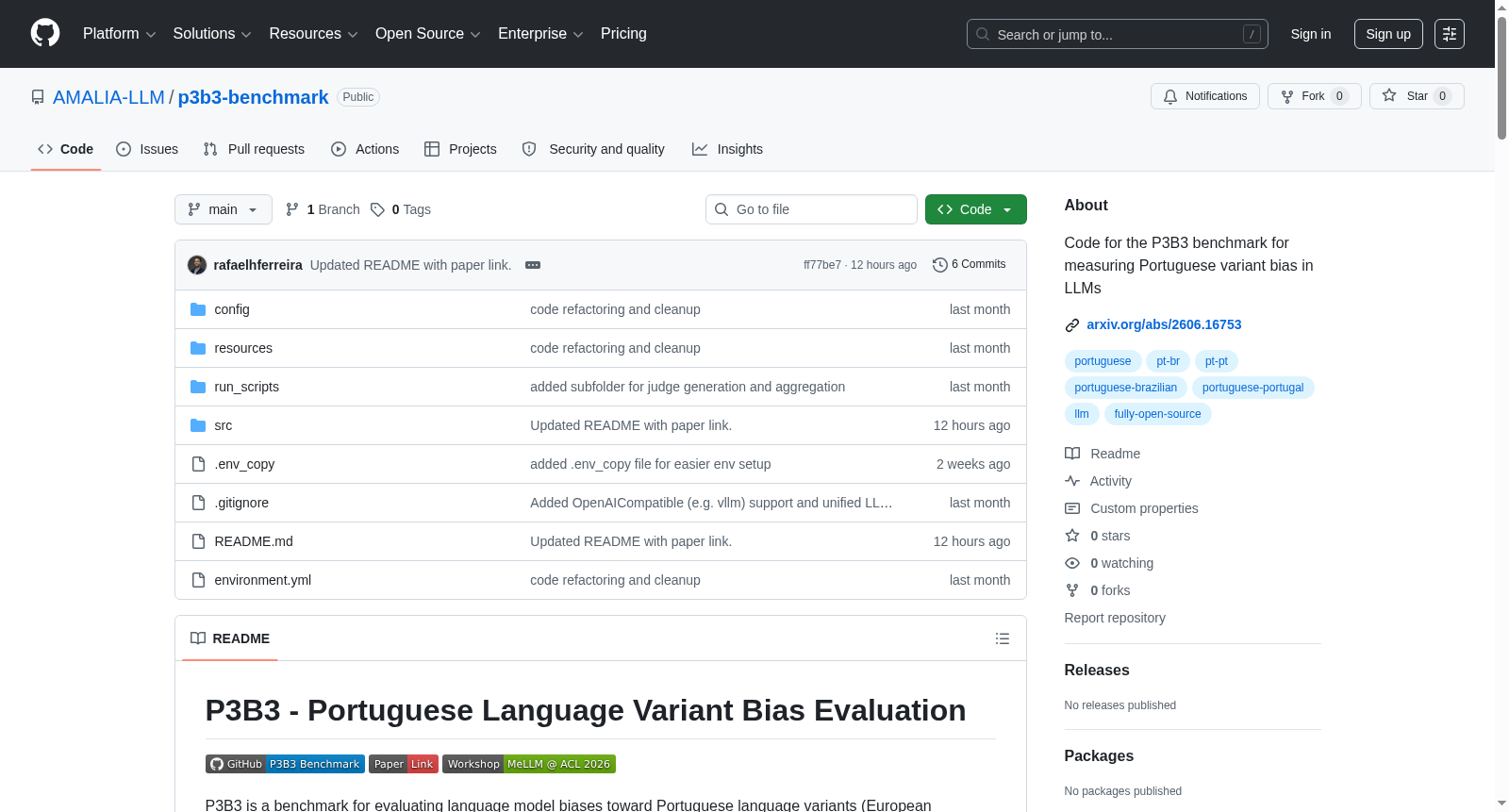Open the green Code dropdown button
The image size is (1509, 812).
point(975,209)
